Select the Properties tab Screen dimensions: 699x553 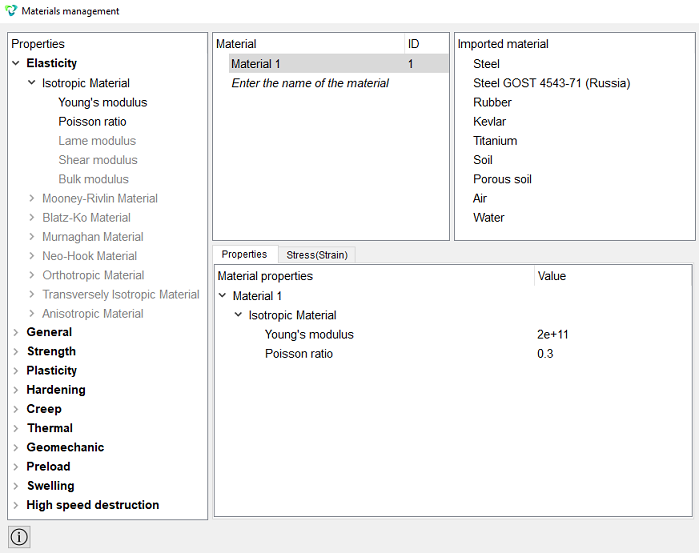244,254
